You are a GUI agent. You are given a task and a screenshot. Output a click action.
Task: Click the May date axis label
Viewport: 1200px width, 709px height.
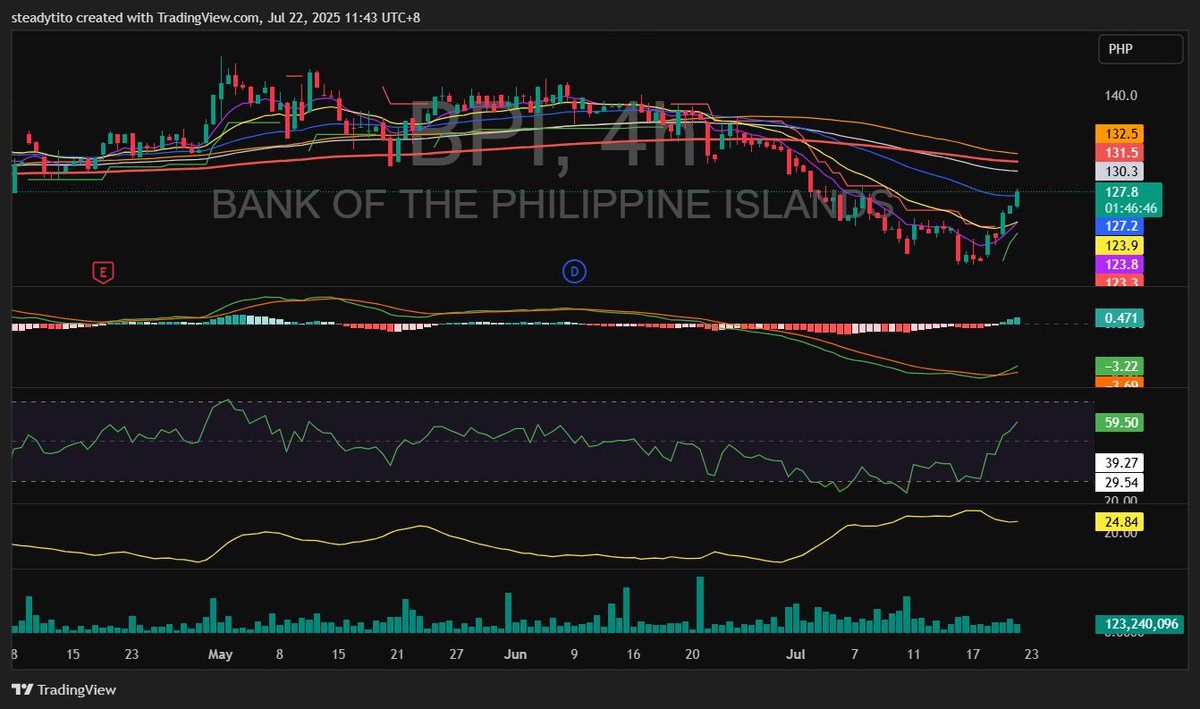220,655
